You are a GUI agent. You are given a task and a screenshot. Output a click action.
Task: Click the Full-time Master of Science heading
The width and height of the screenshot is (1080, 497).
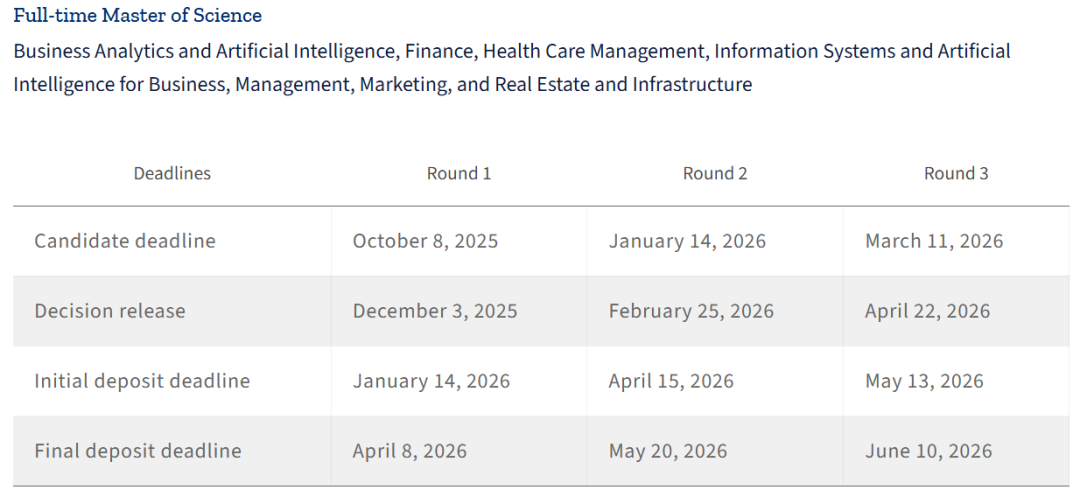click(138, 15)
